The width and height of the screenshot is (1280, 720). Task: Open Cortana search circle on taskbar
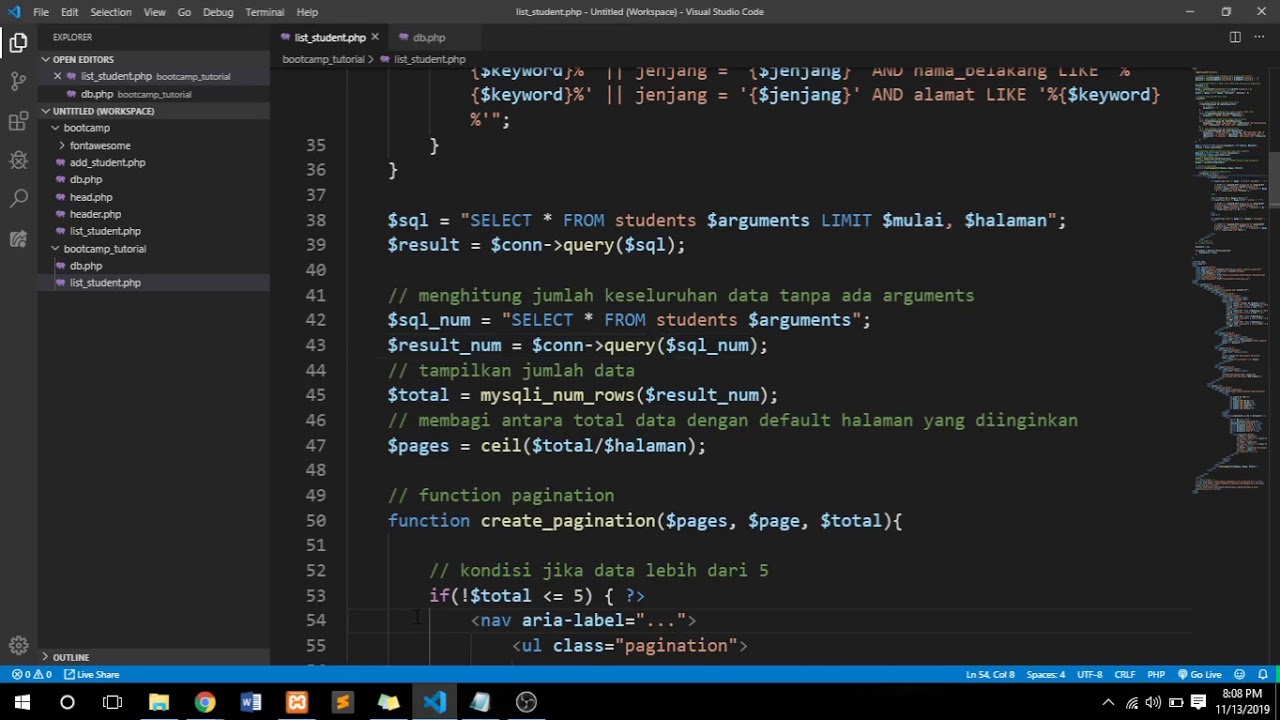pos(67,702)
